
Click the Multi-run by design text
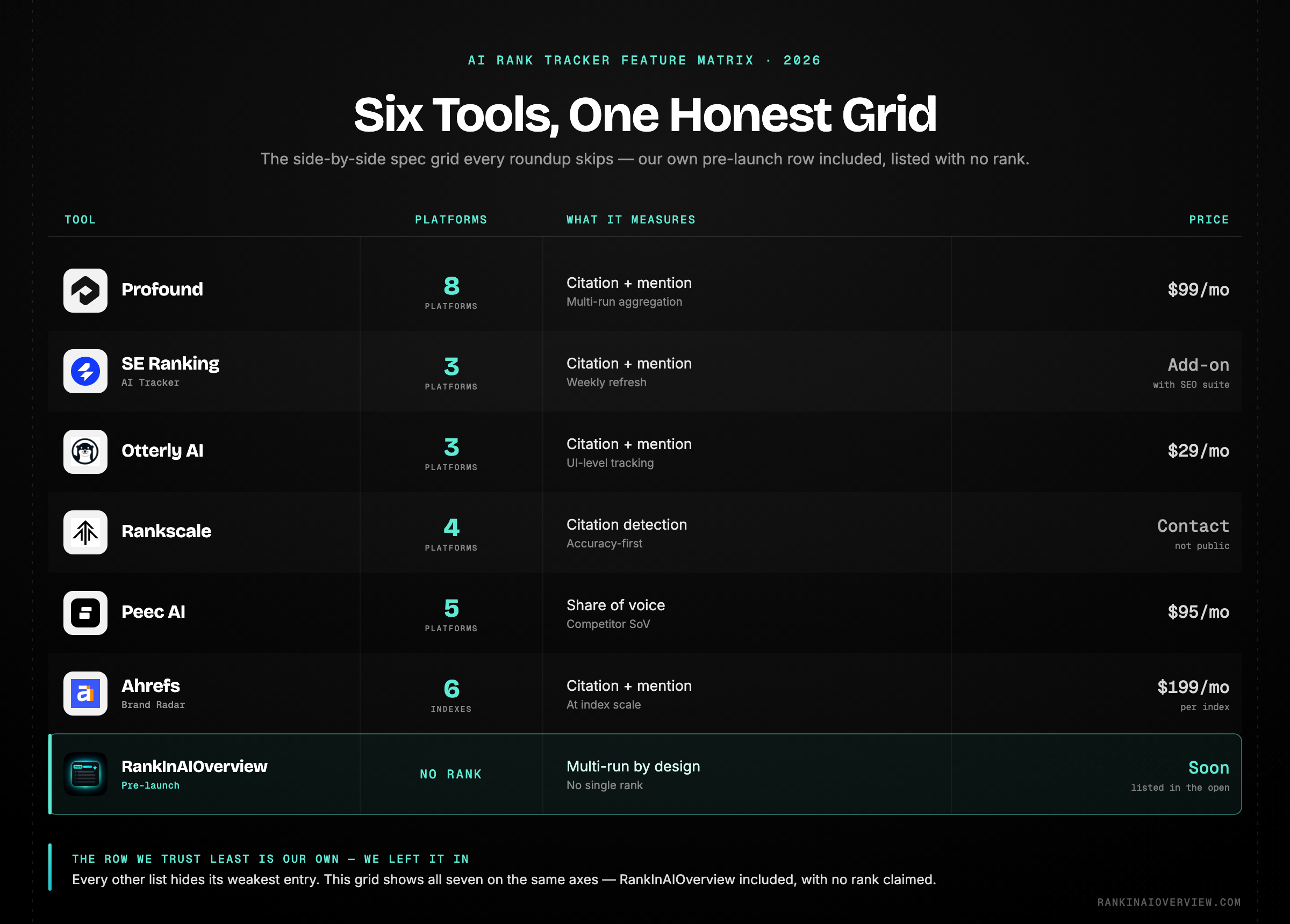633,767
